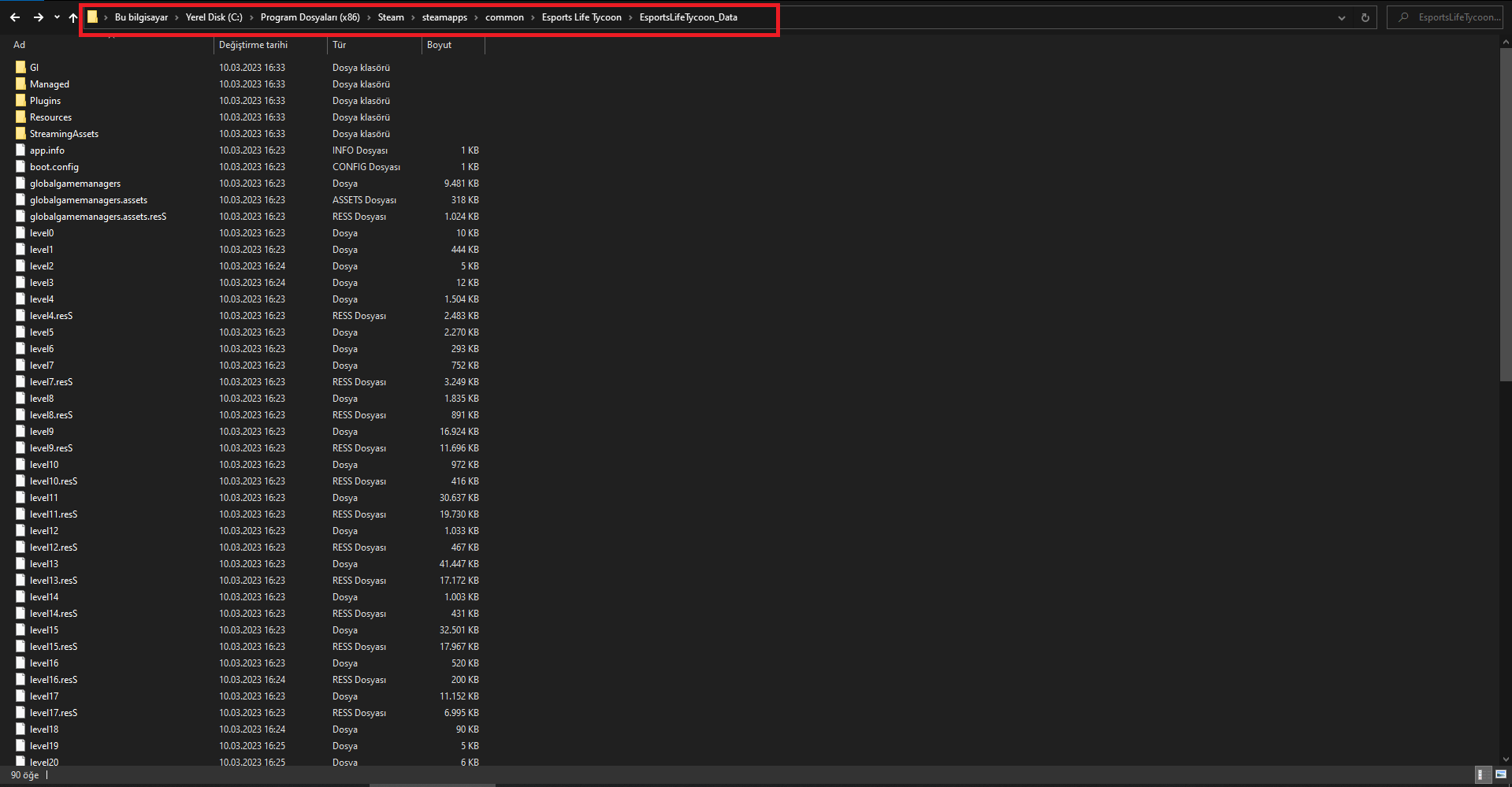Select the level5 file icon
1512x787 pixels.
point(20,332)
